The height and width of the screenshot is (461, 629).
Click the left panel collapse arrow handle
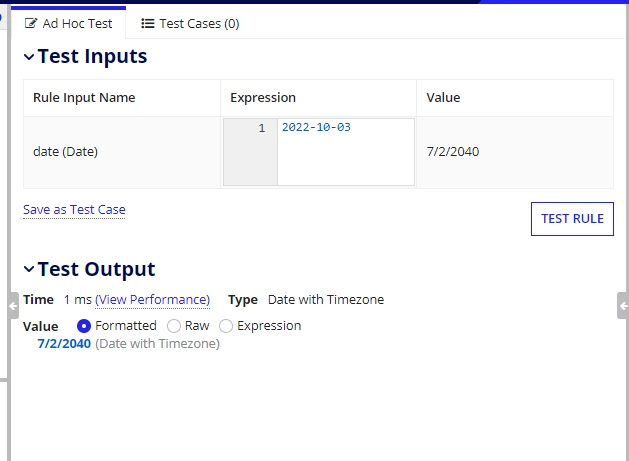pyautogui.click(x=13, y=306)
